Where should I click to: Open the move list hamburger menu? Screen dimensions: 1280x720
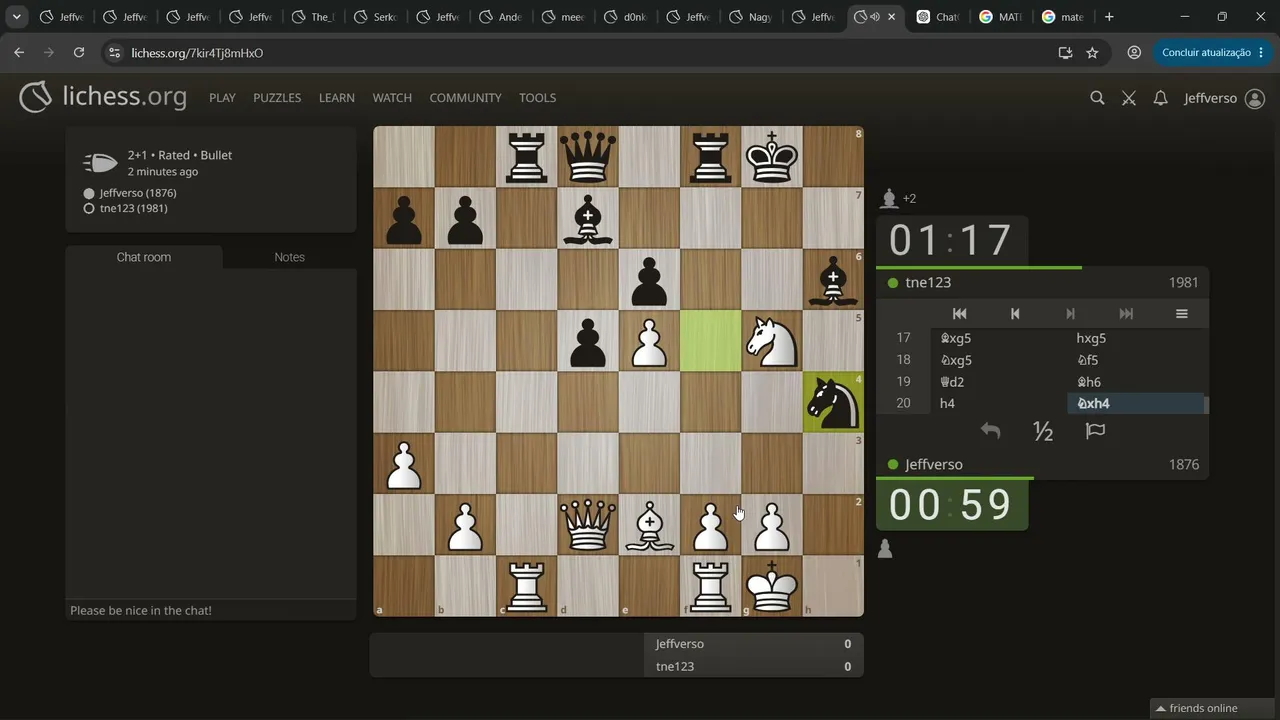[x=1181, y=314]
